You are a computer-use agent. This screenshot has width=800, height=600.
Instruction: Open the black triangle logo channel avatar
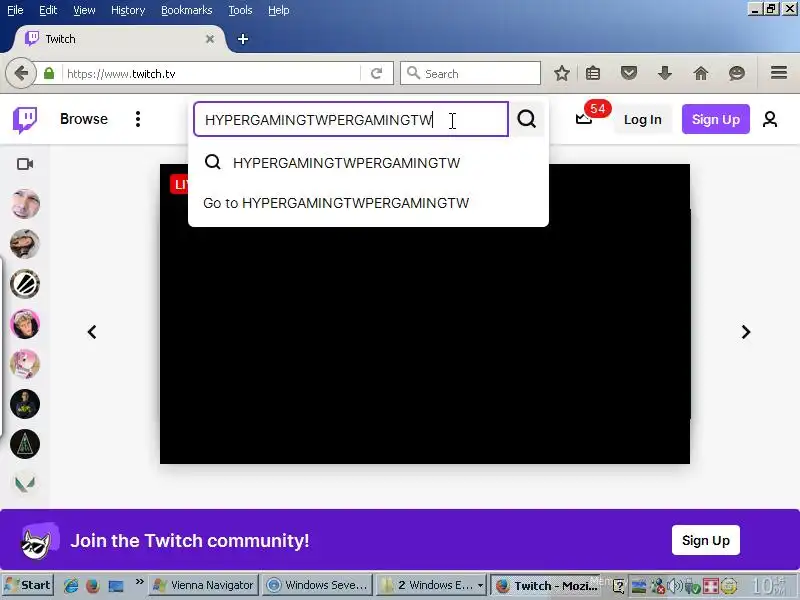point(25,444)
